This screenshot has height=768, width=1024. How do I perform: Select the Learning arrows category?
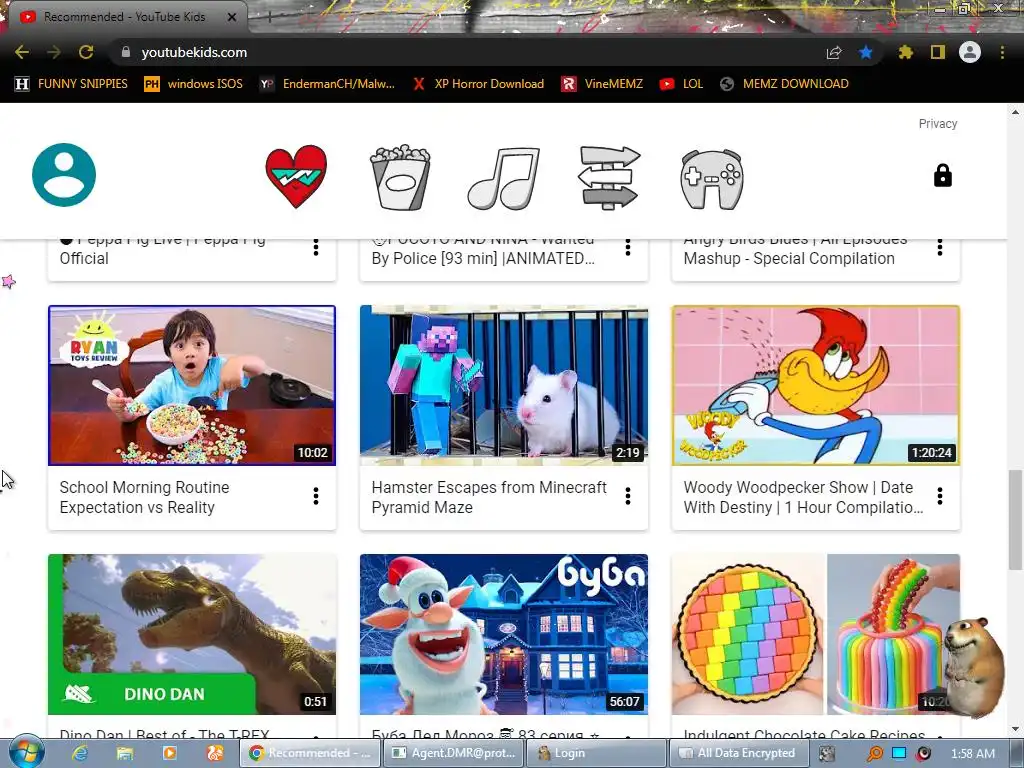(609, 178)
